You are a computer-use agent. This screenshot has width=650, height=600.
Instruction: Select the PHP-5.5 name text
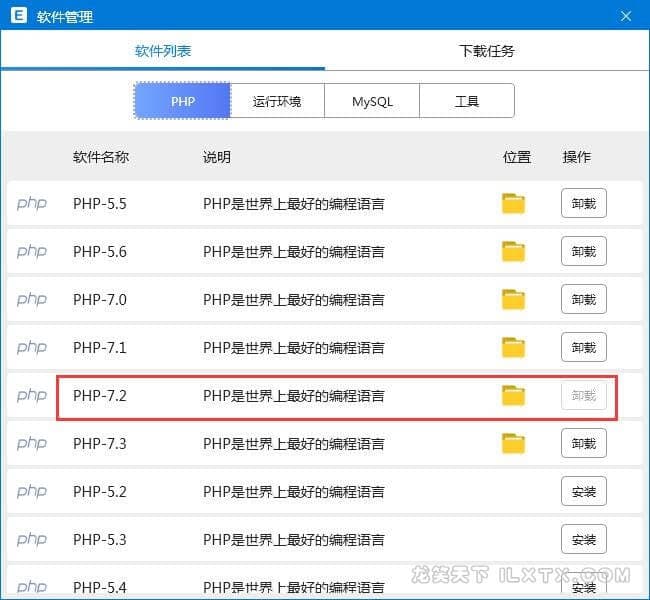click(x=99, y=204)
